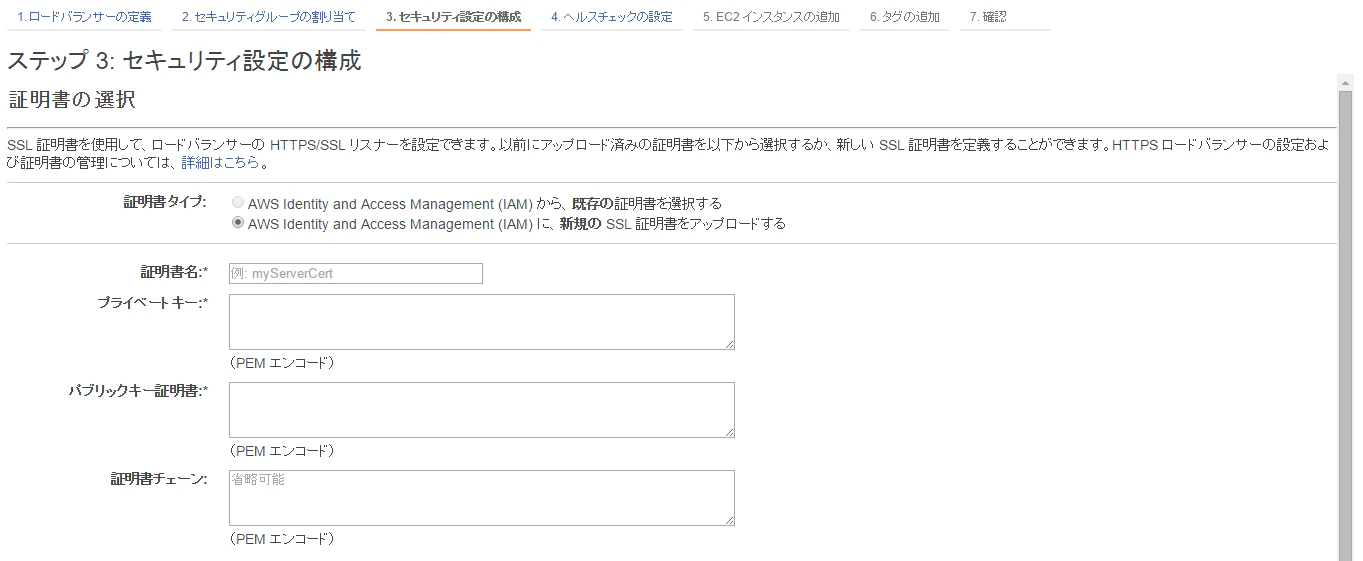Go to step 6 タグの追加 tab
The image size is (1363, 561).
coord(904,17)
